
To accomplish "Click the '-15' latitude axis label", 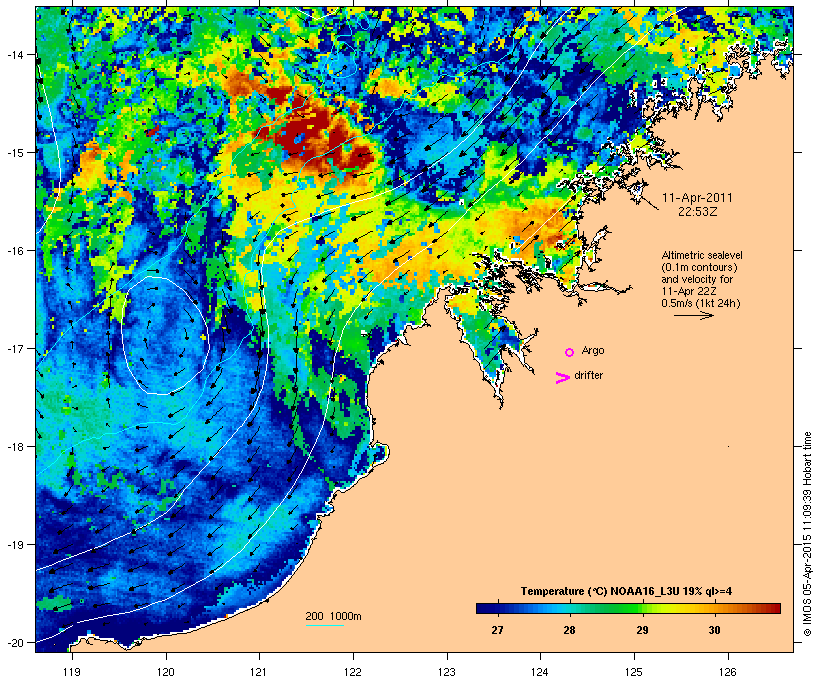I will 14,153.
